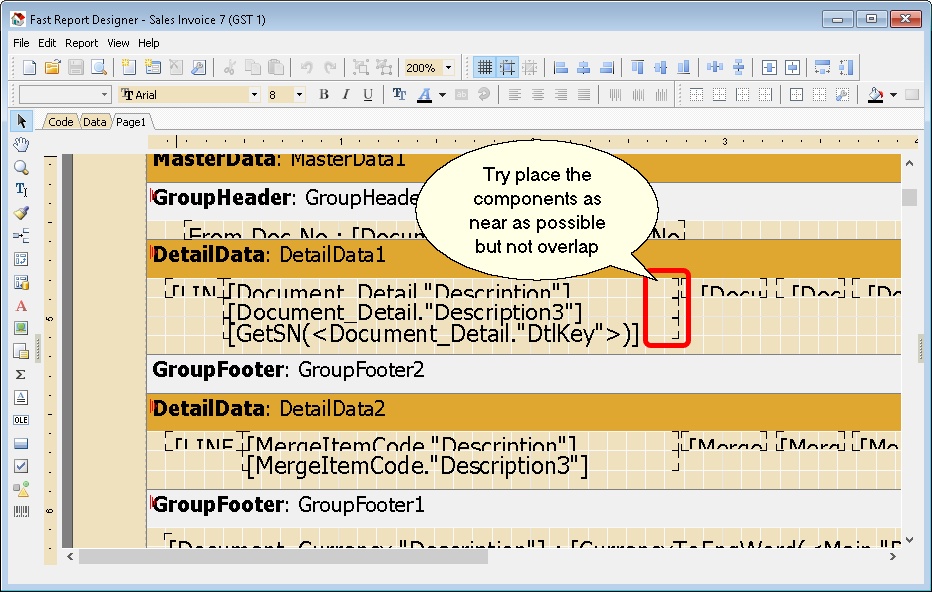Viewport: 932px width, 592px height.
Task: Select the Zoom magnifier tool
Action: coord(21,167)
